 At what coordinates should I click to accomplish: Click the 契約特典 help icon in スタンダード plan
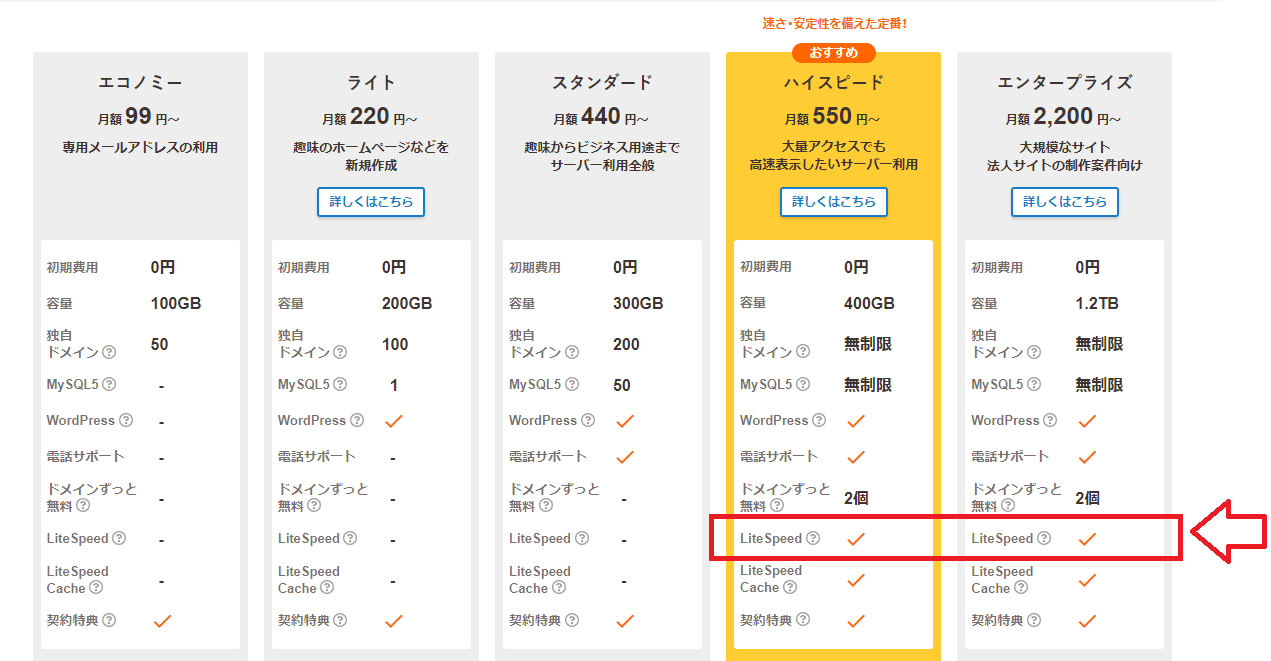click(x=571, y=620)
